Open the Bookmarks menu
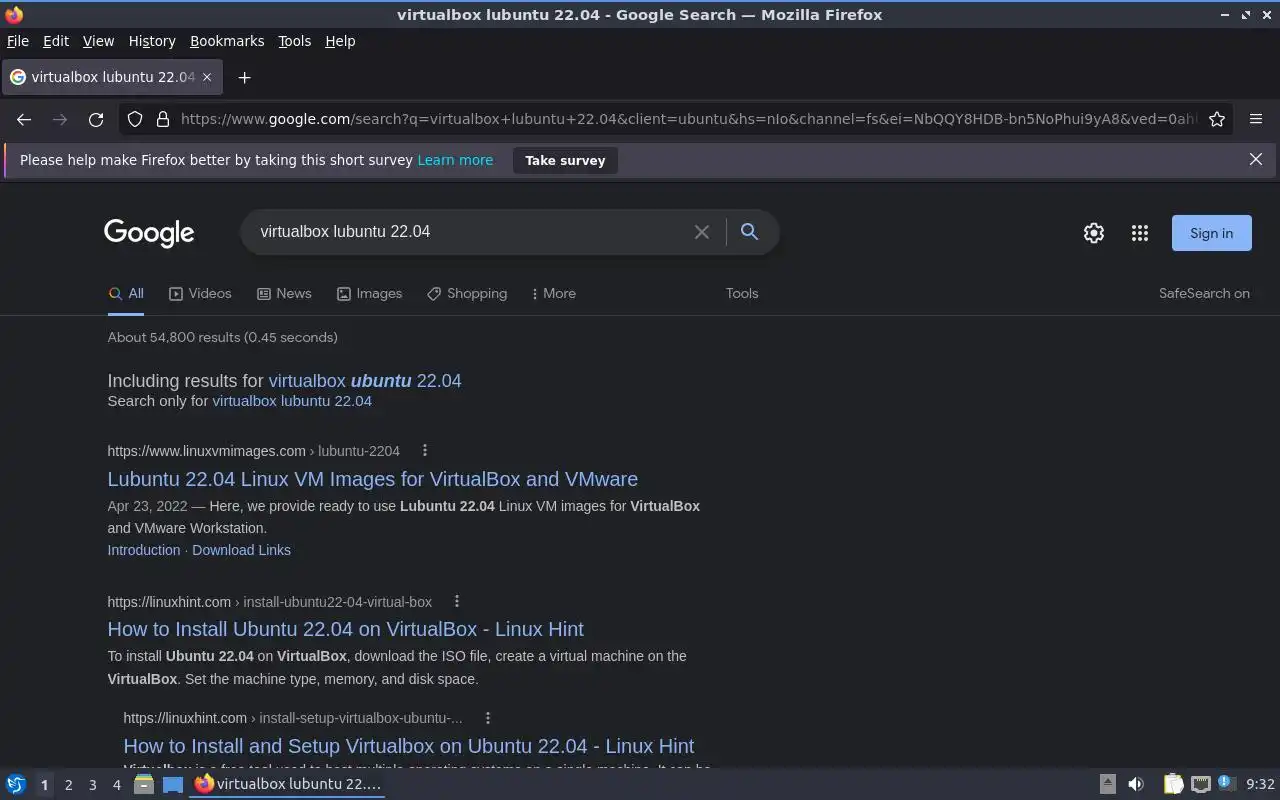The width and height of the screenshot is (1280, 800). click(x=227, y=41)
